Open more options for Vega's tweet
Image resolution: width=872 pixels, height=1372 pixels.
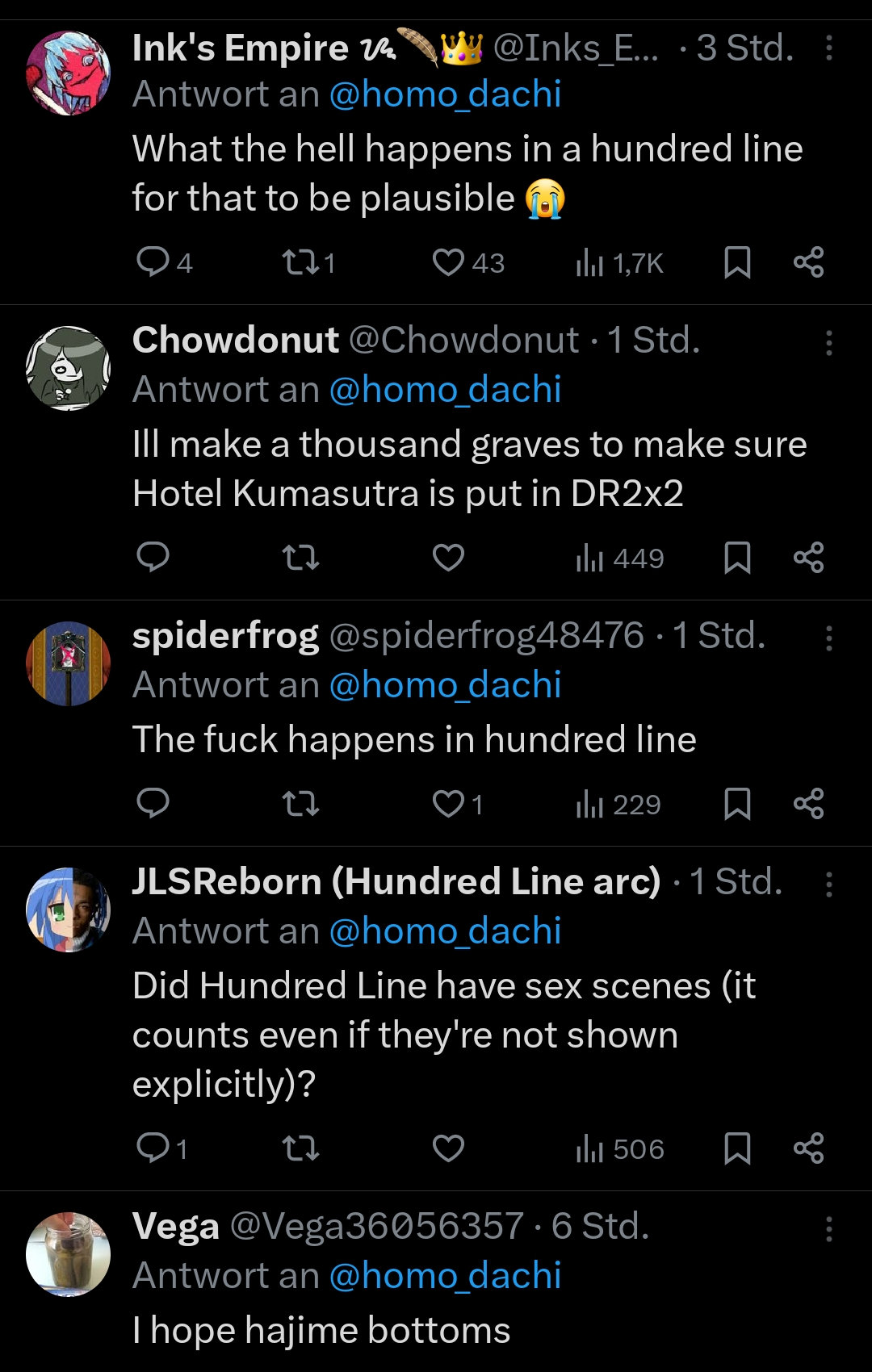tap(828, 1229)
